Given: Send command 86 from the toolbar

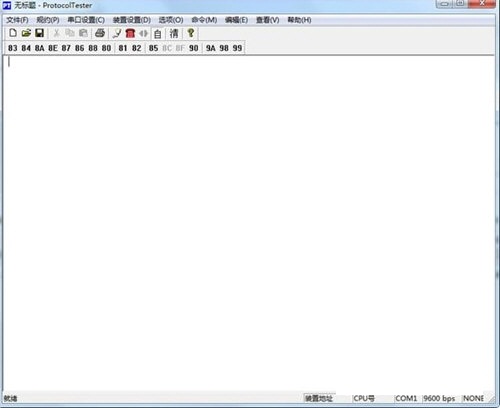Looking at the screenshot, I should click(79, 48).
